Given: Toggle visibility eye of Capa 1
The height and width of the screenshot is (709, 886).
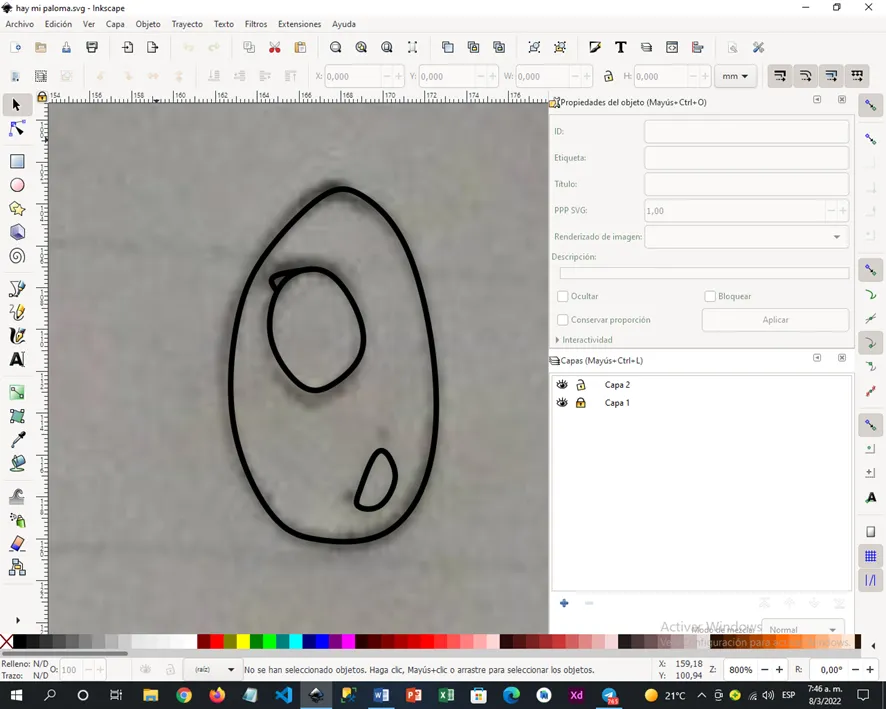Looking at the screenshot, I should coord(562,403).
